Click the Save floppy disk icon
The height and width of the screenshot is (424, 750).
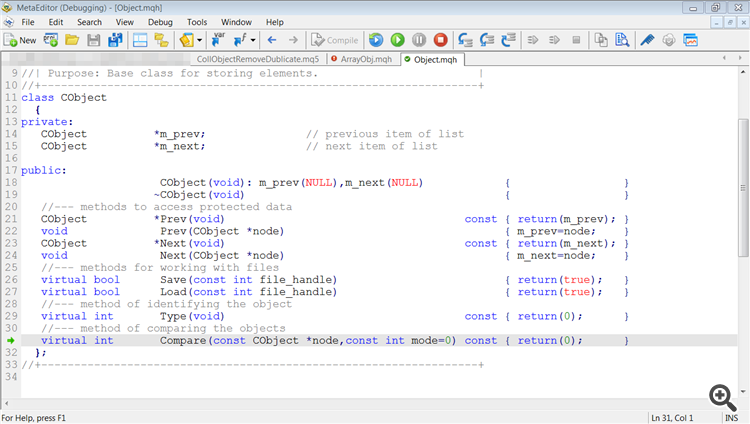[x=94, y=40]
